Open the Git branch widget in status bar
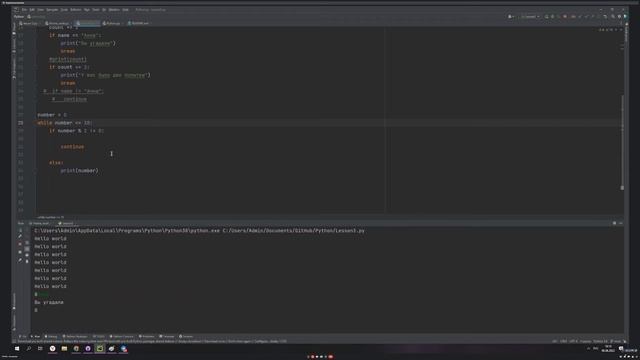 [x=616, y=341]
